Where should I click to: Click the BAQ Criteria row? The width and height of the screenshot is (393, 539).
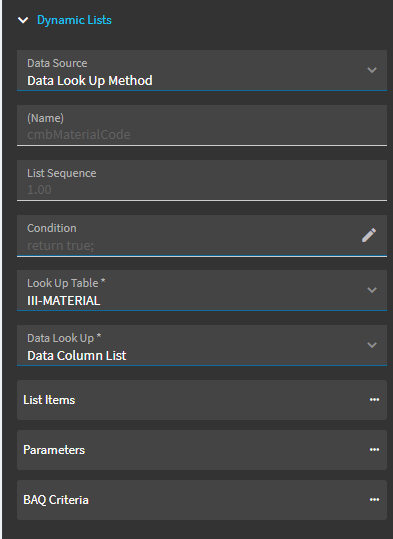click(x=202, y=500)
